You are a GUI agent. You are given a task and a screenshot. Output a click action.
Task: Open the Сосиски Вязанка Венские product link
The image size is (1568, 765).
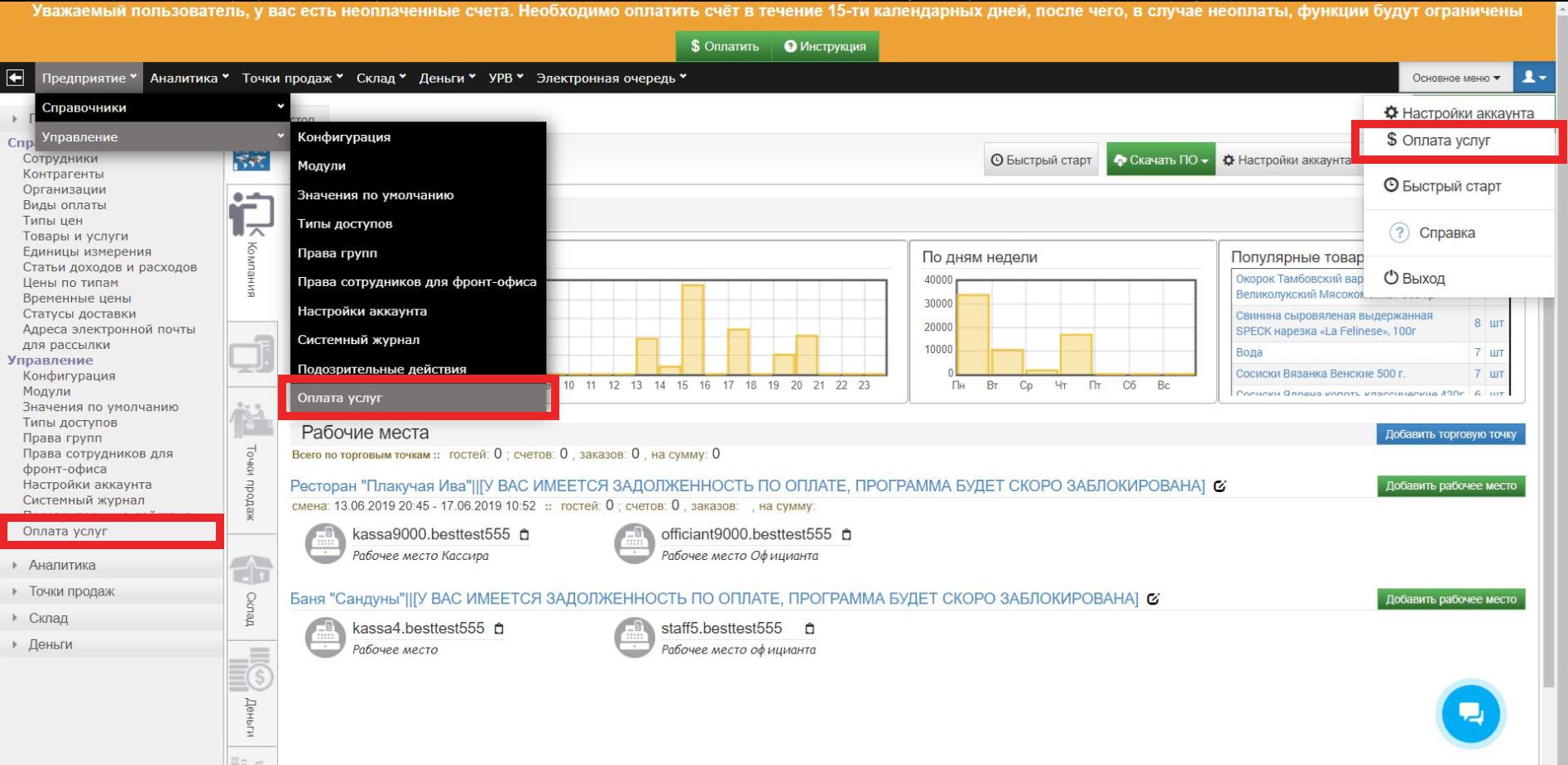pyautogui.click(x=1320, y=374)
